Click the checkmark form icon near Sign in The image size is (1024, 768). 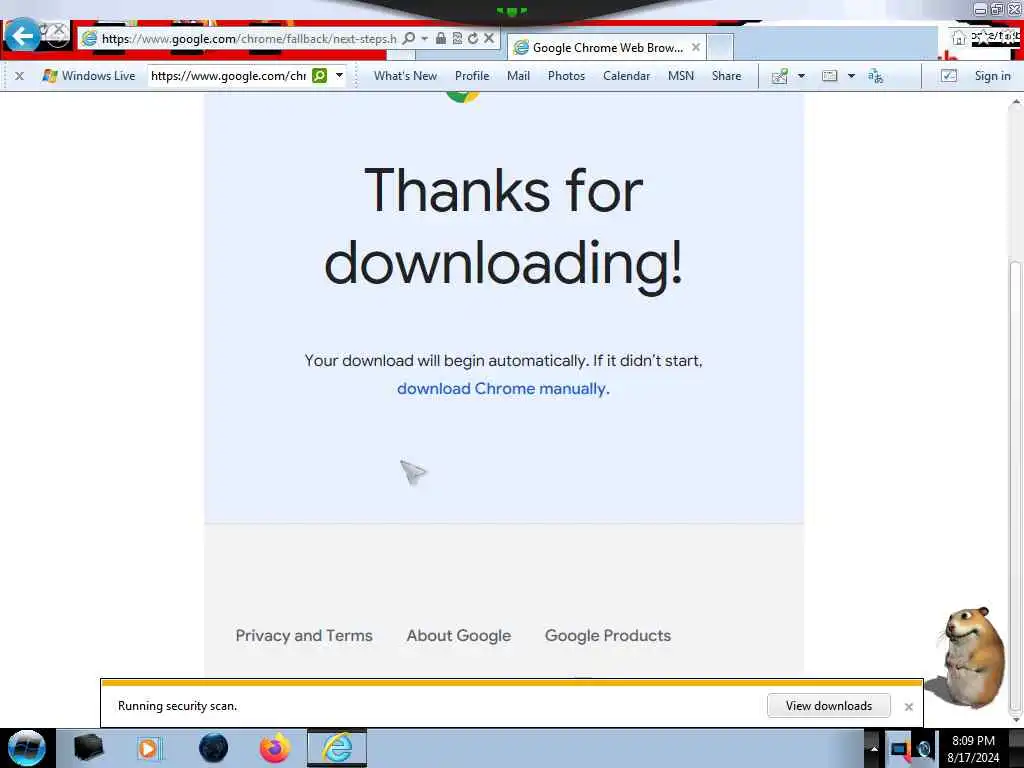(x=949, y=76)
